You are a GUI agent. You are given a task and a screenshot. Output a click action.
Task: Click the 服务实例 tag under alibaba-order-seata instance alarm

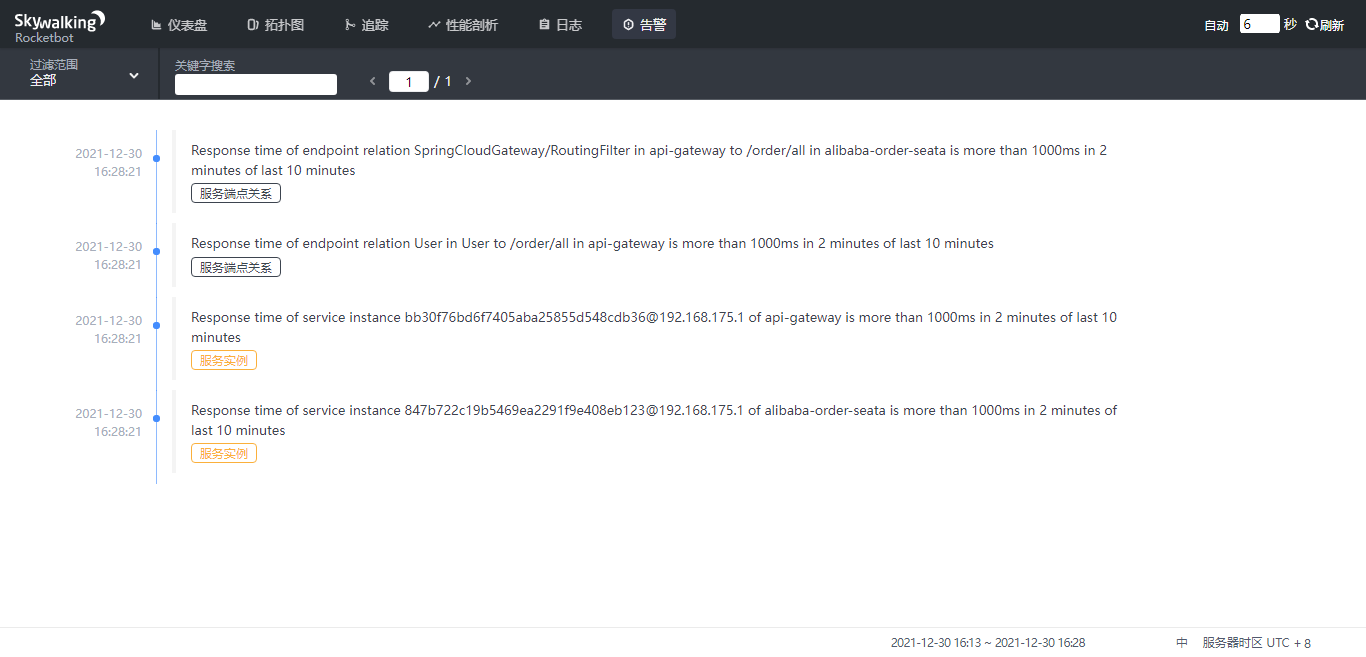point(224,453)
